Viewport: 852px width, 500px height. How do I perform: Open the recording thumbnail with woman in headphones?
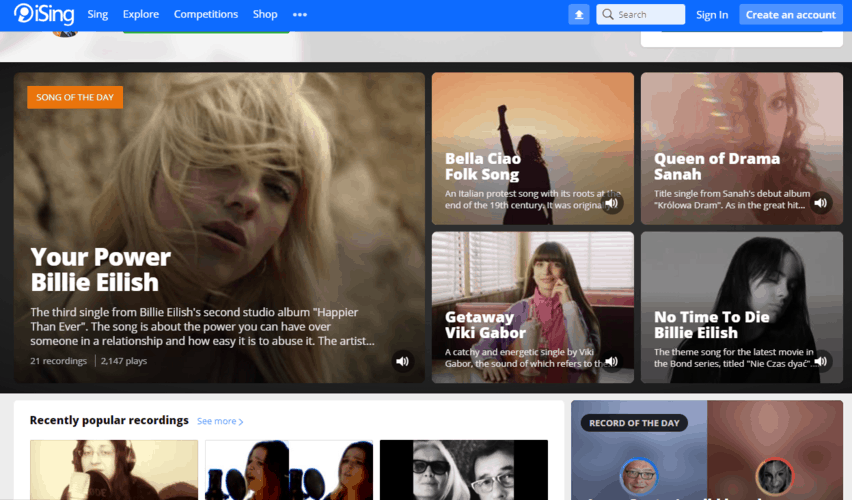pos(114,470)
